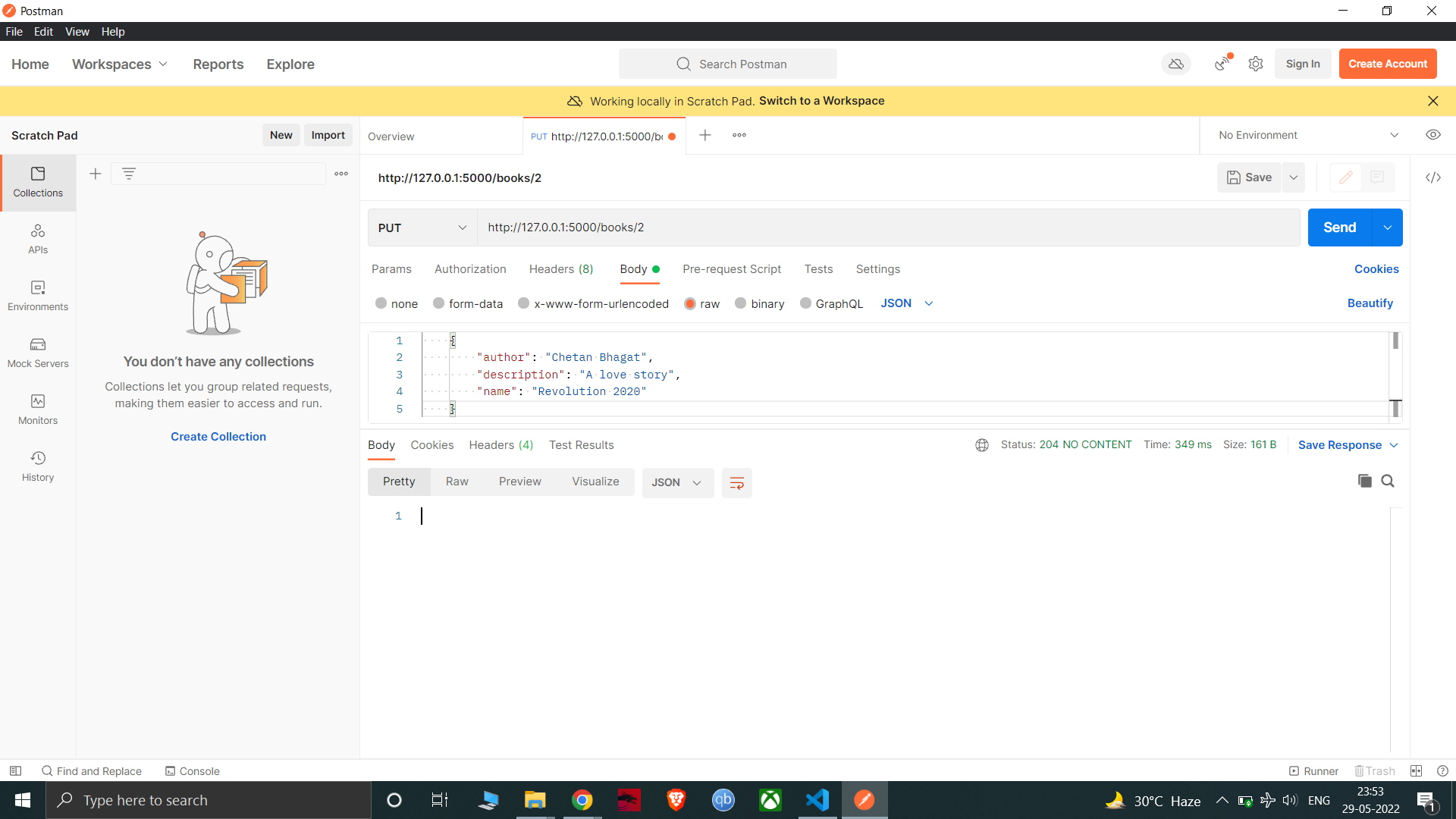
Task: Copy the response body with copy icon
Action: coord(1364,481)
